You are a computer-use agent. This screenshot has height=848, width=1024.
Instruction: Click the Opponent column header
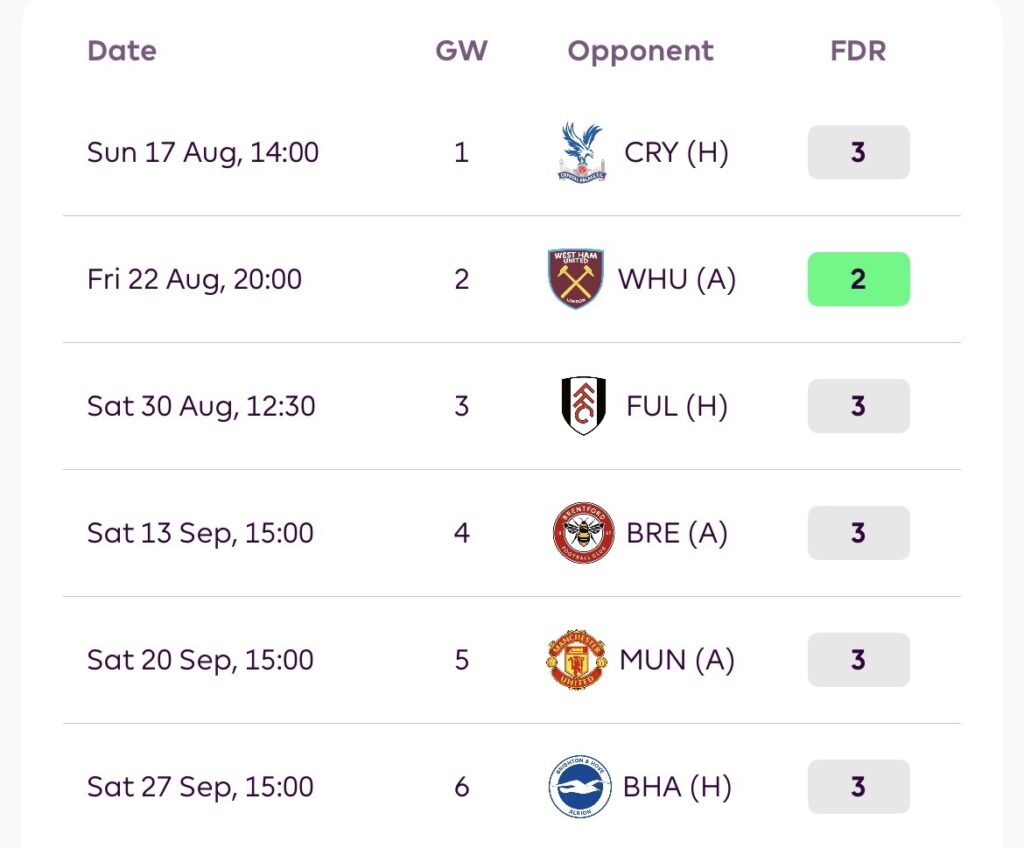pyautogui.click(x=641, y=52)
